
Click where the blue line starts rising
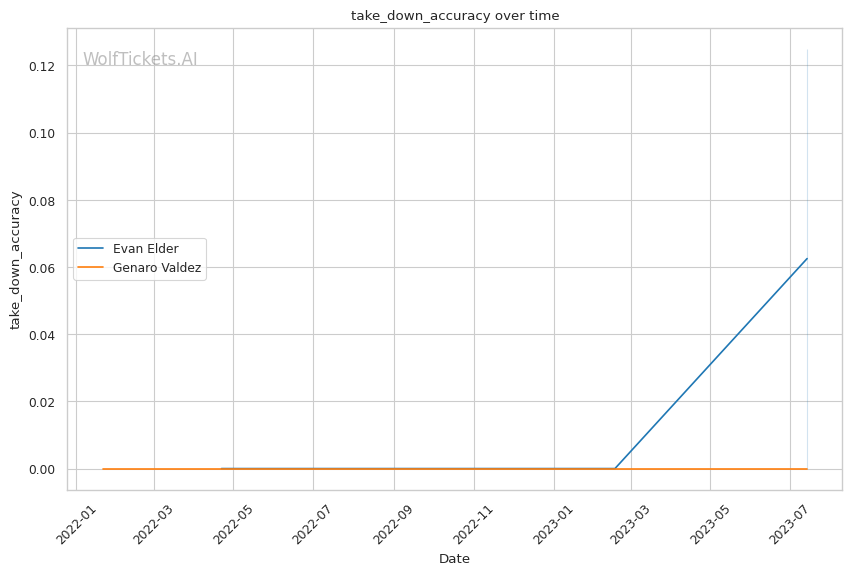point(615,468)
